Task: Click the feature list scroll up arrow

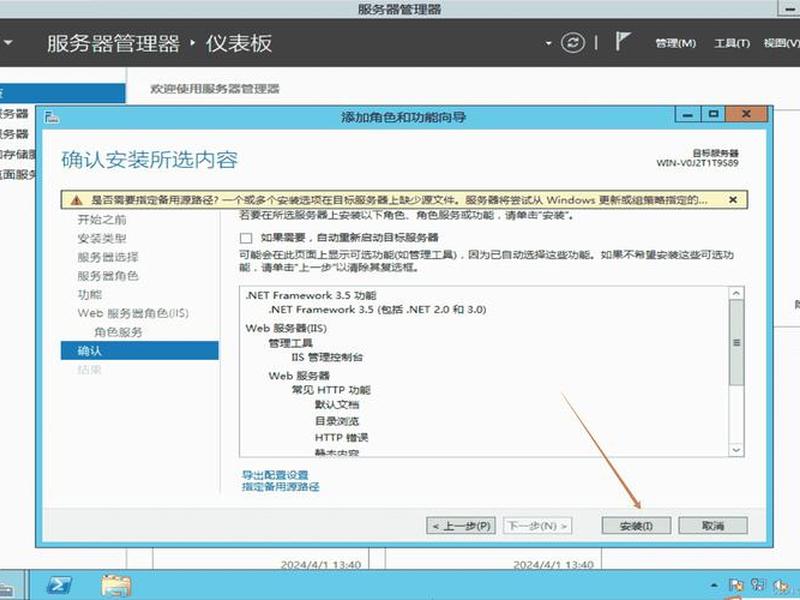Action: pyautogui.click(x=736, y=293)
